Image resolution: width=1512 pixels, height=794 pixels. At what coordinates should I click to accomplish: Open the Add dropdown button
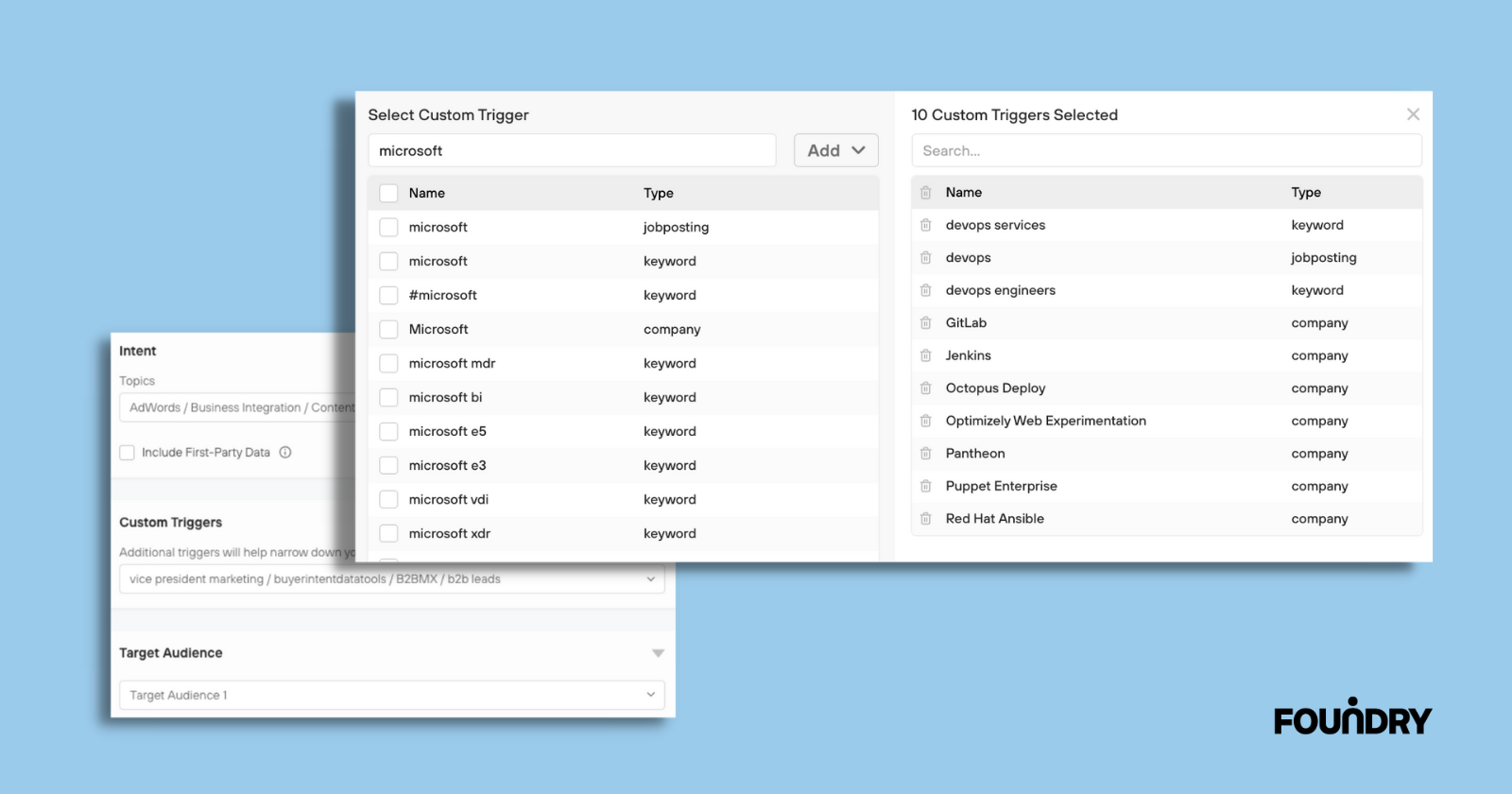point(836,150)
